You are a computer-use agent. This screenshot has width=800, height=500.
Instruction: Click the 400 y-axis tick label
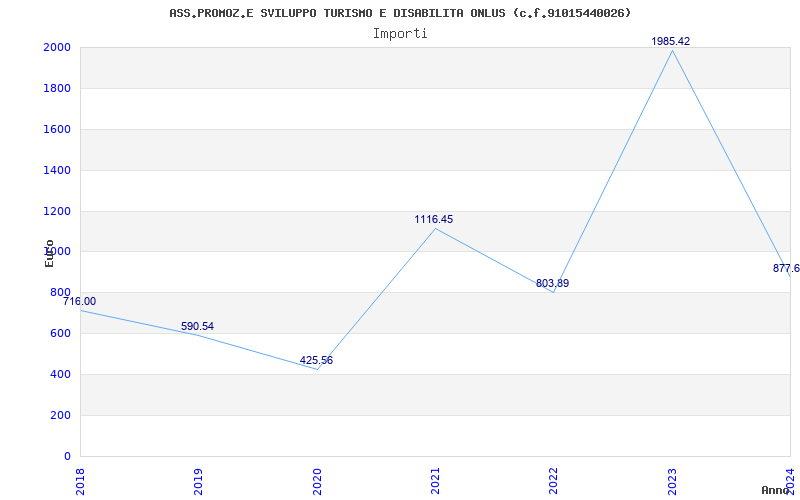click(x=60, y=374)
